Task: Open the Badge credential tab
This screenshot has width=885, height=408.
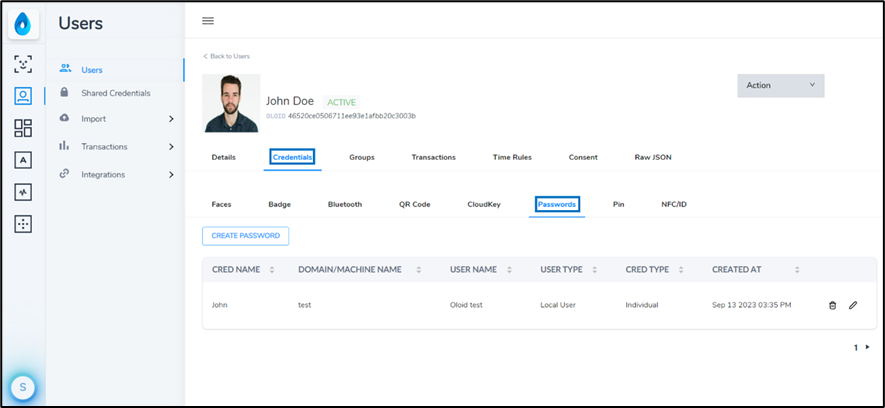Action: coord(279,204)
